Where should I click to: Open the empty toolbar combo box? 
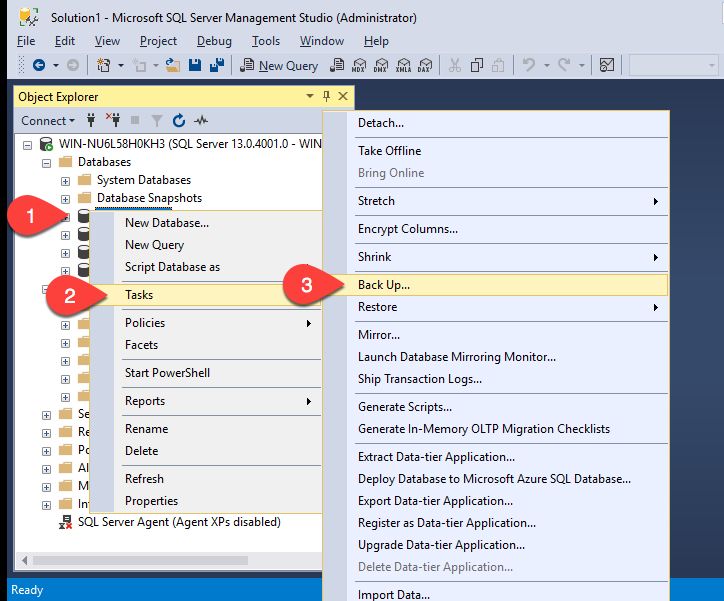tap(673, 65)
